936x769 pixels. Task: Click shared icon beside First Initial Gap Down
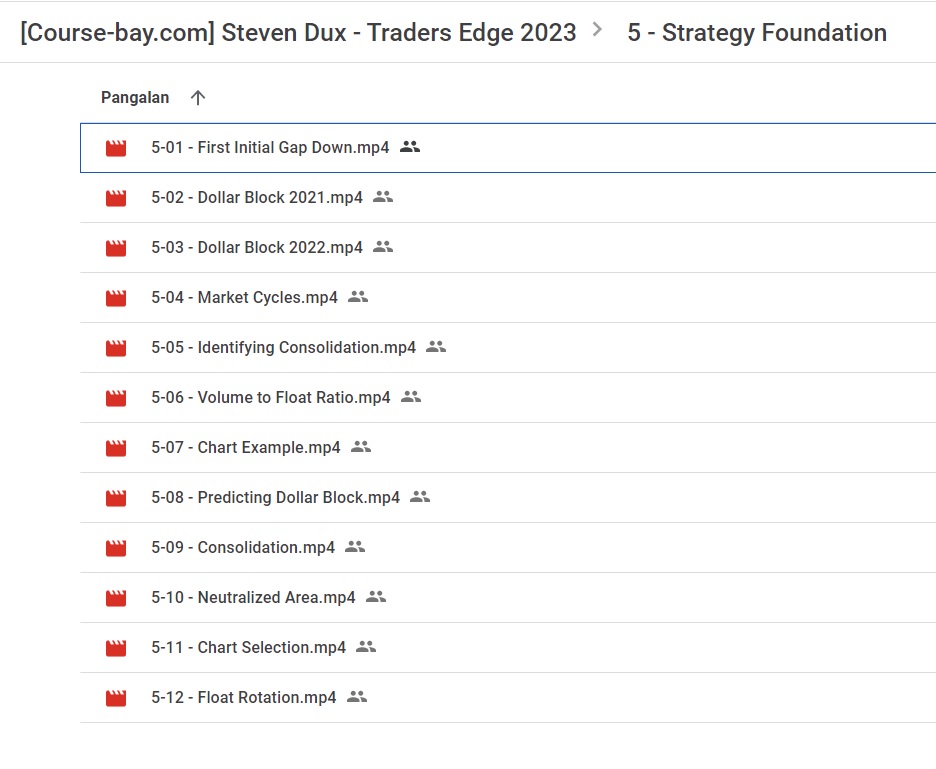pyautogui.click(x=410, y=146)
